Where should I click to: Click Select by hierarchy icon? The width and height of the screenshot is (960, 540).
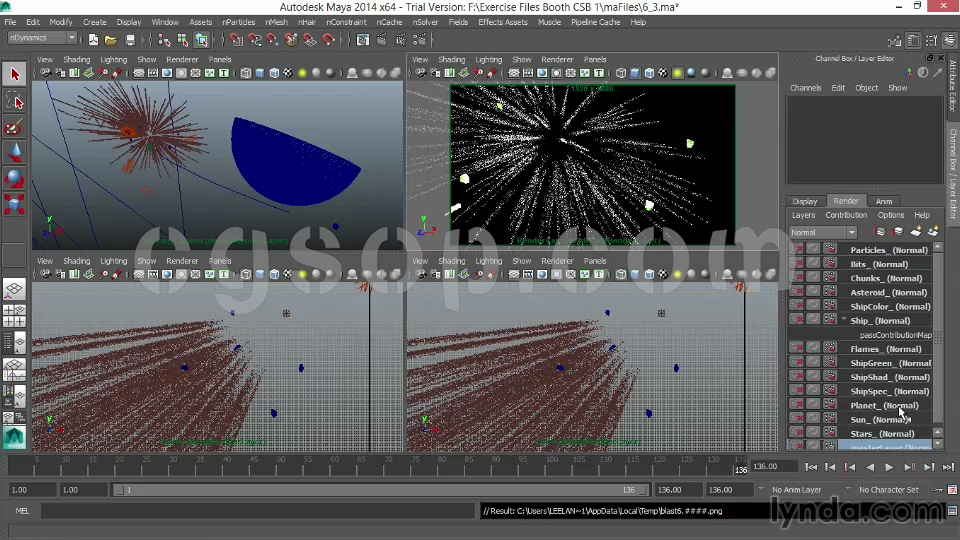pyautogui.click(x=164, y=40)
